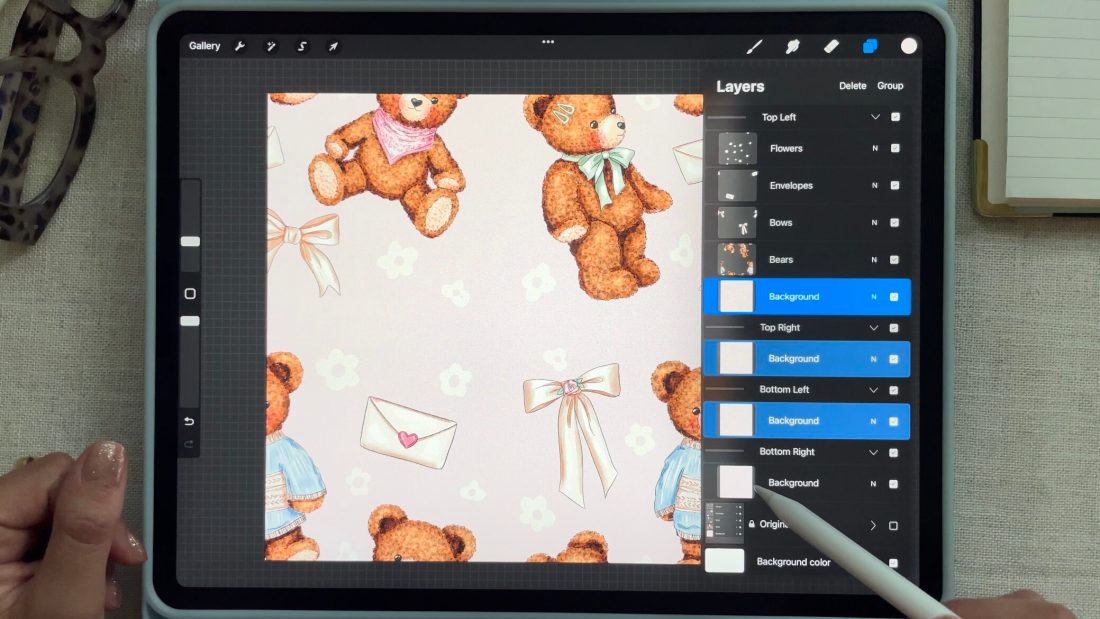Close the Layers panel via layers icon
This screenshot has width=1100, height=619.
(x=870, y=46)
